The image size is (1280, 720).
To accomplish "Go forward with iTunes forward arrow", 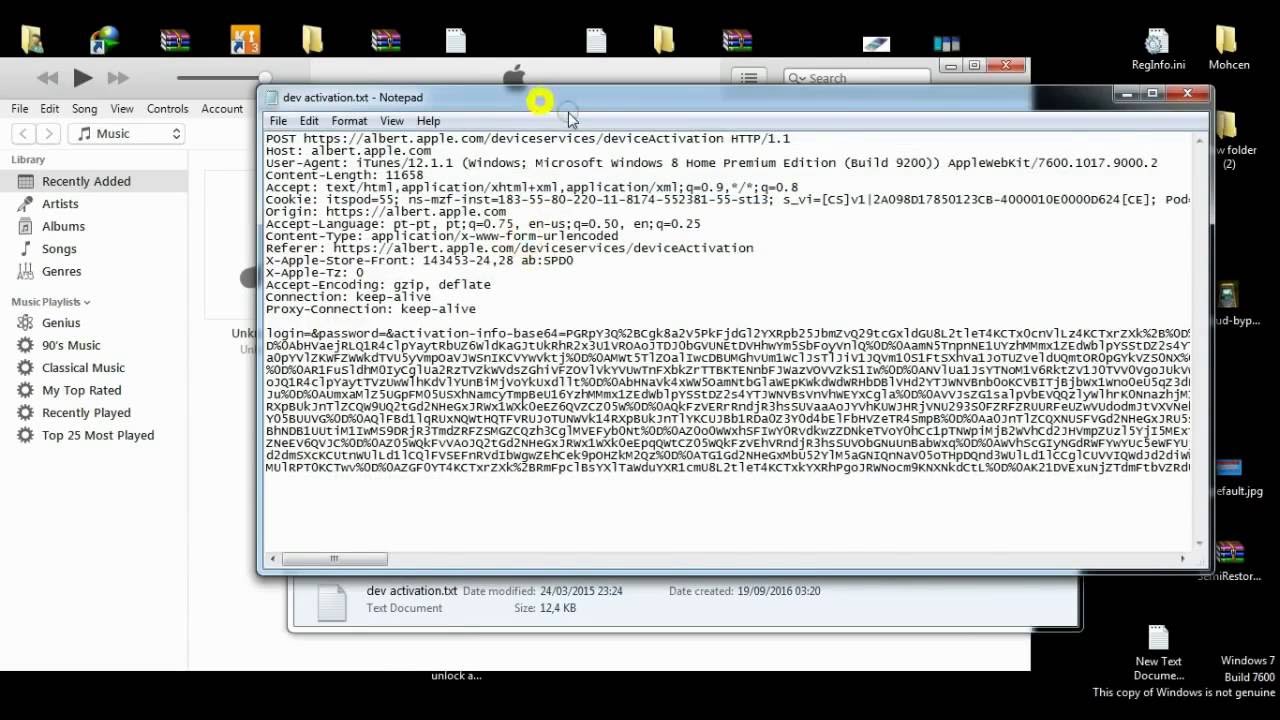I will [x=48, y=133].
